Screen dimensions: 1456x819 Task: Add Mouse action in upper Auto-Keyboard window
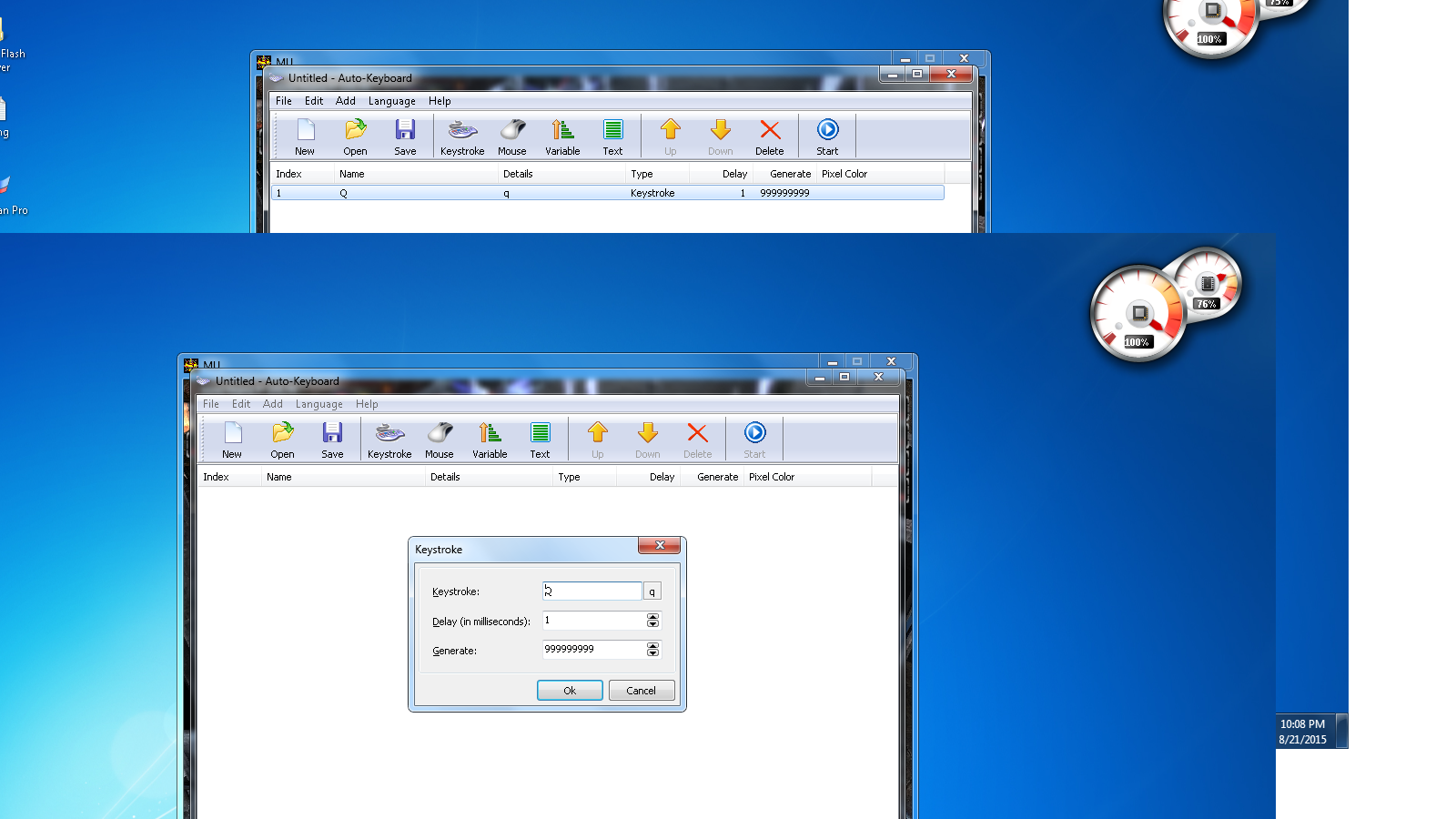pyautogui.click(x=512, y=136)
